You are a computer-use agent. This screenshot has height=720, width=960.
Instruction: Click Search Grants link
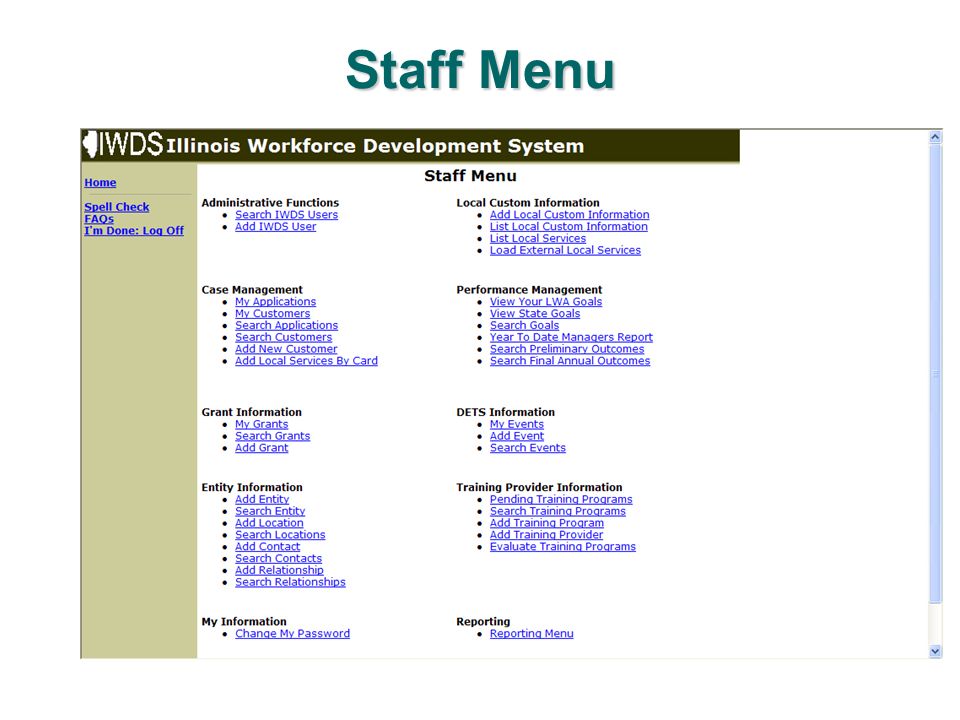(272, 436)
